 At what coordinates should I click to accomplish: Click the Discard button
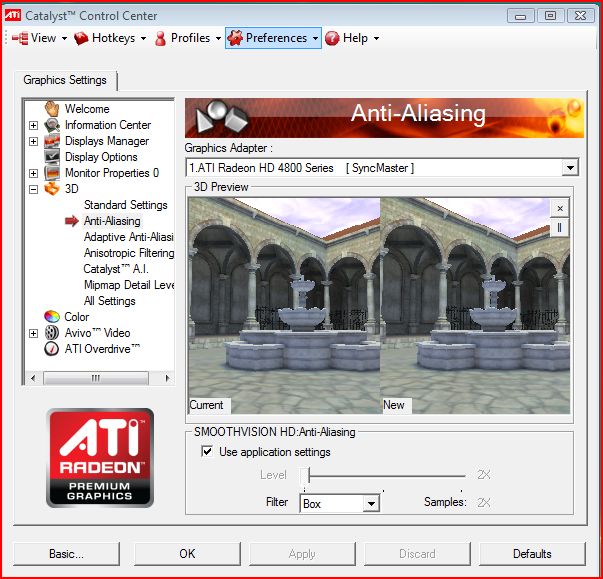pyautogui.click(x=417, y=554)
